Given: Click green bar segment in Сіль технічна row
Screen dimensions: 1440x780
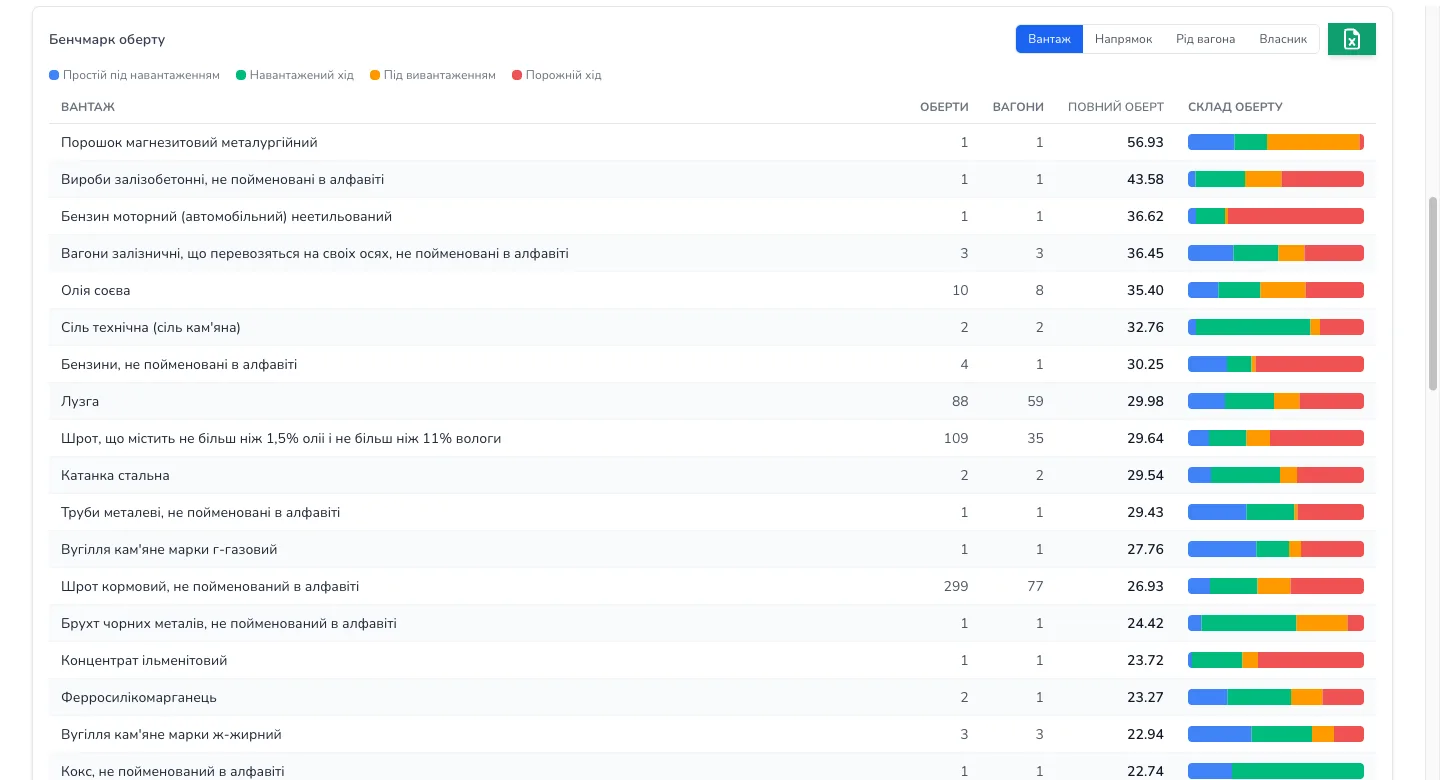Looking at the screenshot, I should [x=1253, y=327].
